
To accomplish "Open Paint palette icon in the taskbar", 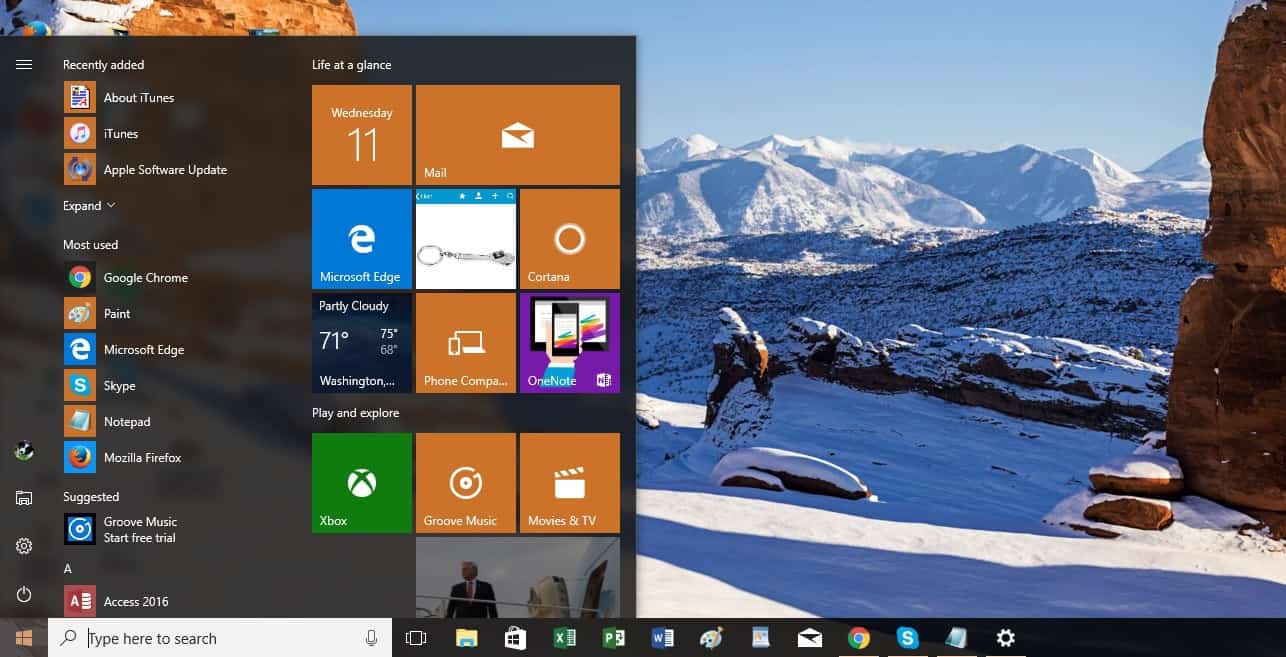I will pyautogui.click(x=711, y=638).
